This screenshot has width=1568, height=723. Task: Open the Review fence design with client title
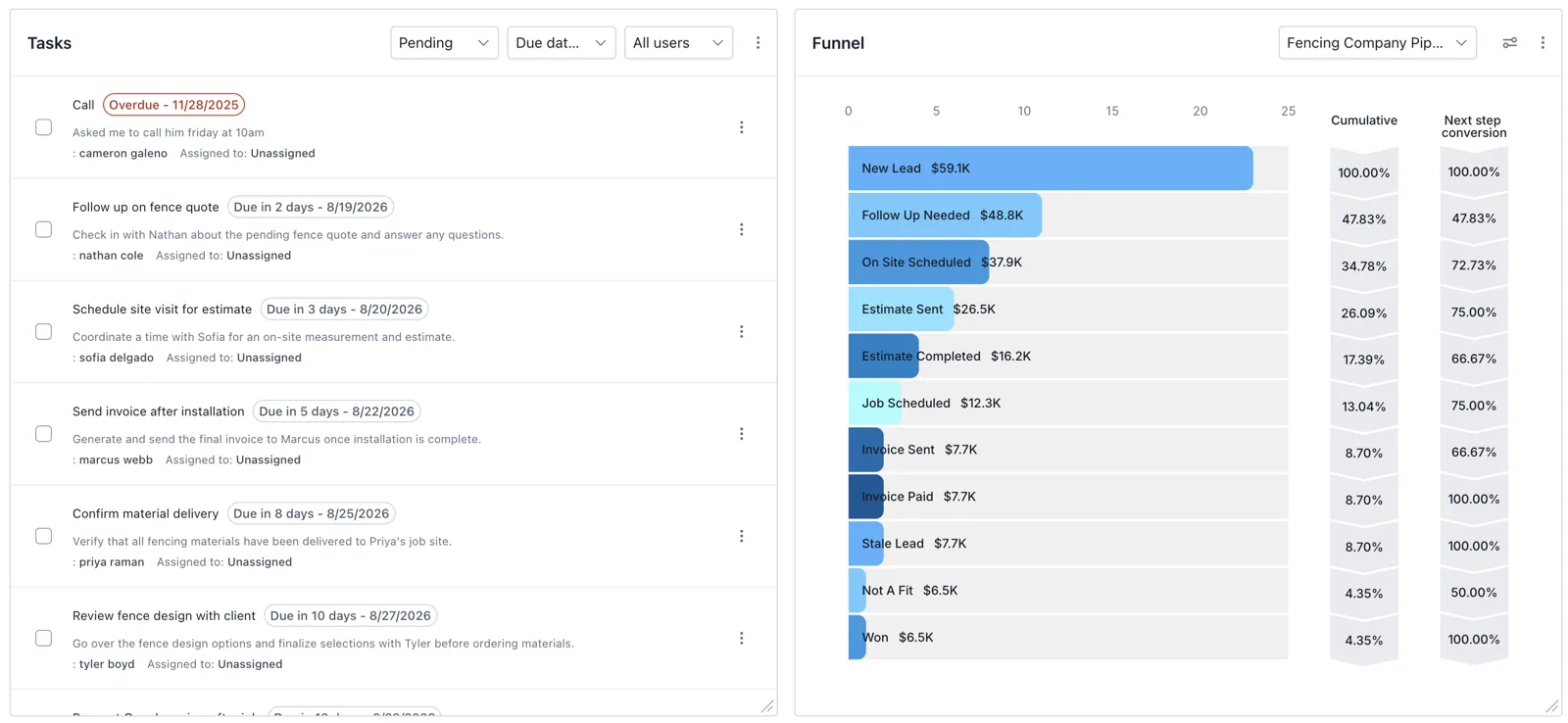pos(164,616)
